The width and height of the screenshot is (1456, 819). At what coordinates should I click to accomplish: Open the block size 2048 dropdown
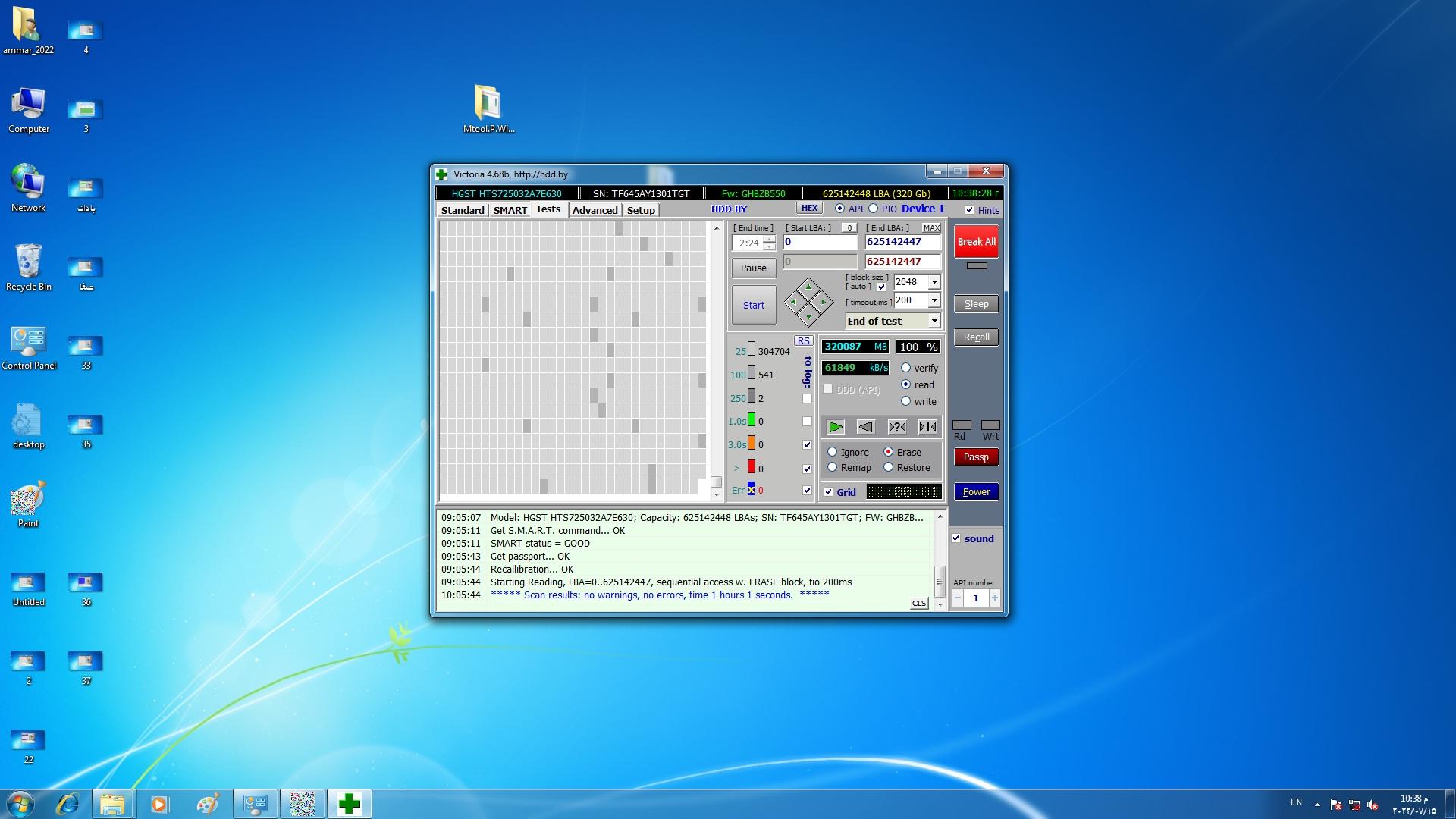point(934,282)
